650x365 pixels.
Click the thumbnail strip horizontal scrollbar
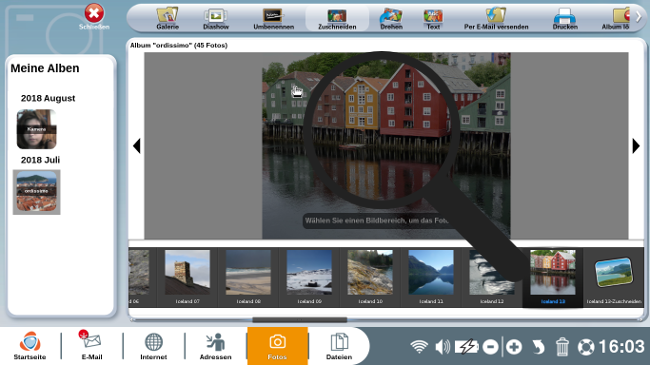[x=300, y=320]
